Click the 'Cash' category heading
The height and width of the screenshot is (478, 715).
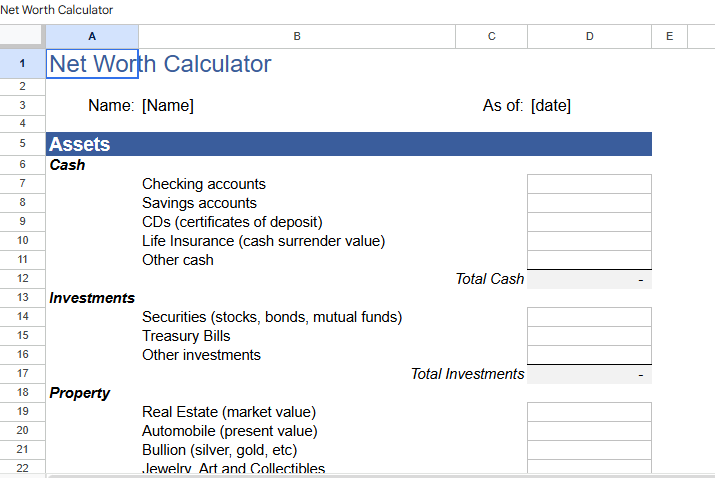tap(67, 165)
